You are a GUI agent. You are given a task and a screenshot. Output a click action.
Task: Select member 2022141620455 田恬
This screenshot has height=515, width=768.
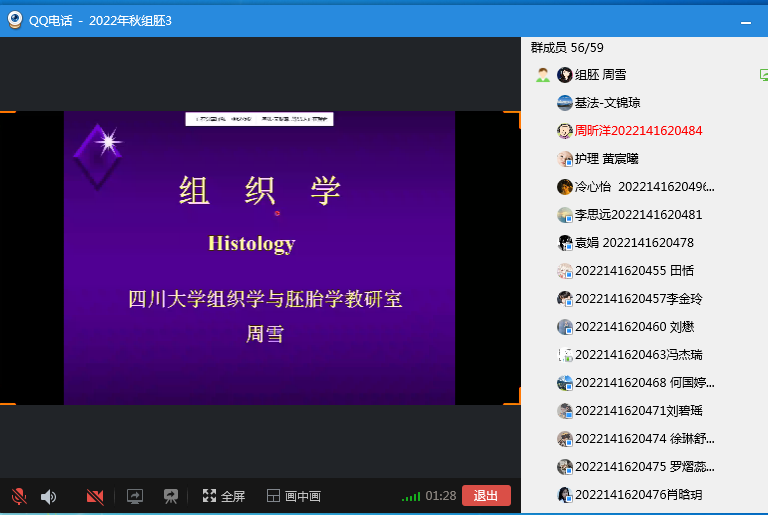(634, 271)
